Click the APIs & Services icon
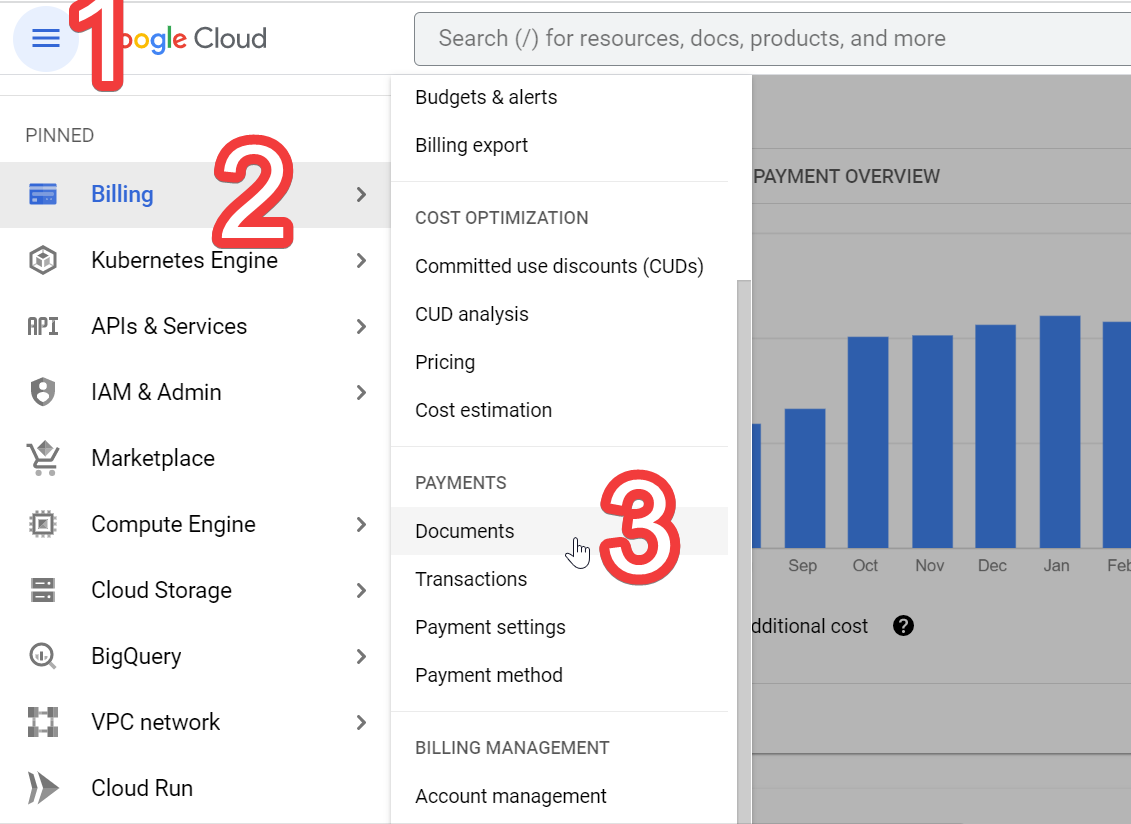 [43, 327]
